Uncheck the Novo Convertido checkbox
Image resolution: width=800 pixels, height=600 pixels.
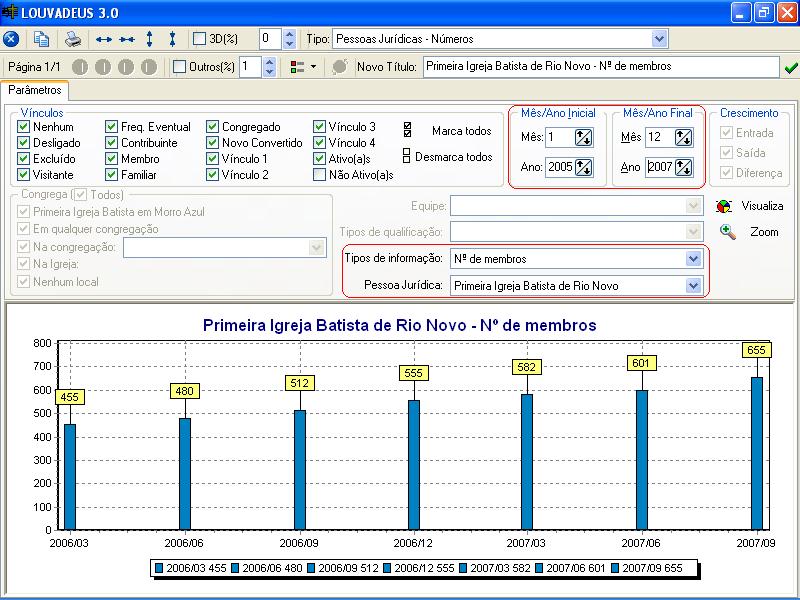(212, 143)
